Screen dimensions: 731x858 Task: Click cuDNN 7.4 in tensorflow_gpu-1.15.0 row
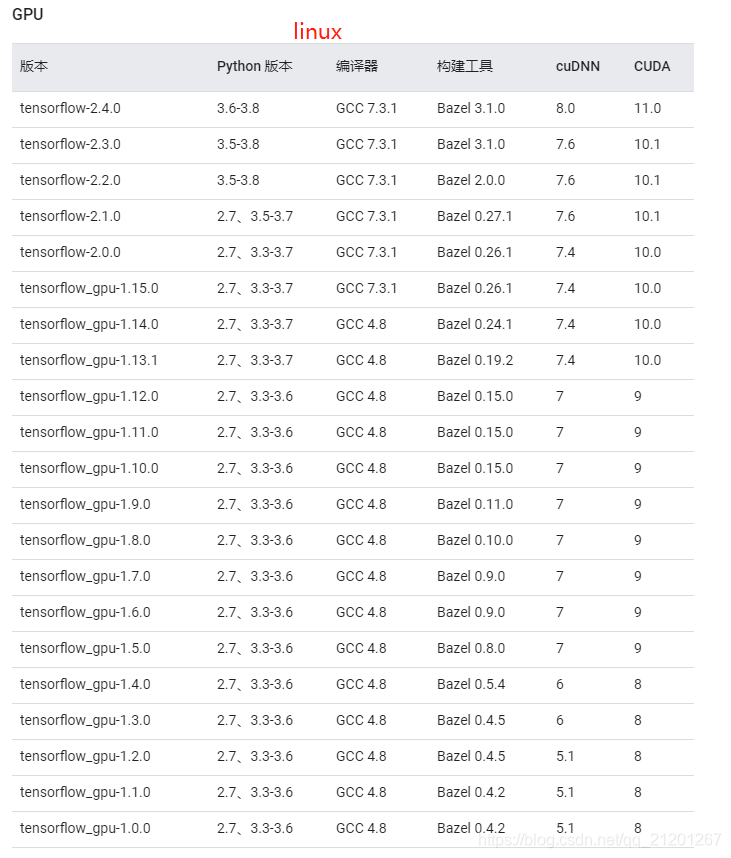coord(565,289)
